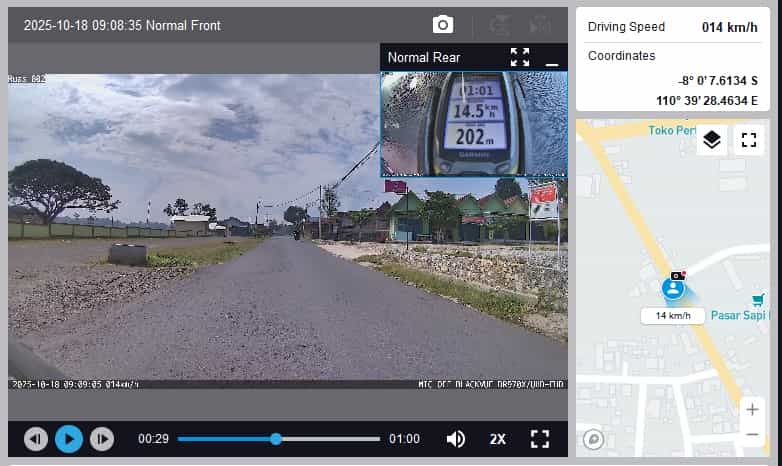782x466 pixels.
Task: Capture a snapshot with the camera icon
Action: 443,25
